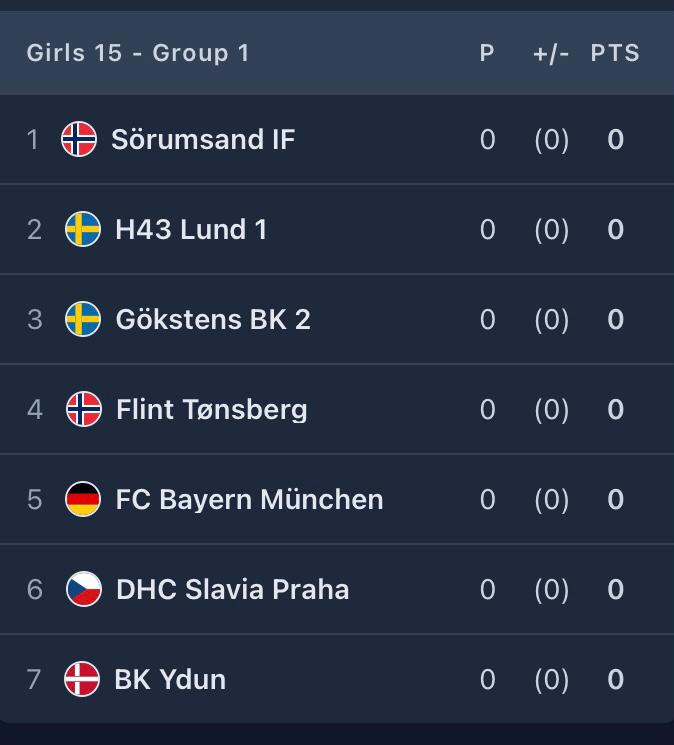Viewport: 674px width, 745px height.
Task: Select the Gökstens BK 2 team name
Action: click(x=213, y=319)
